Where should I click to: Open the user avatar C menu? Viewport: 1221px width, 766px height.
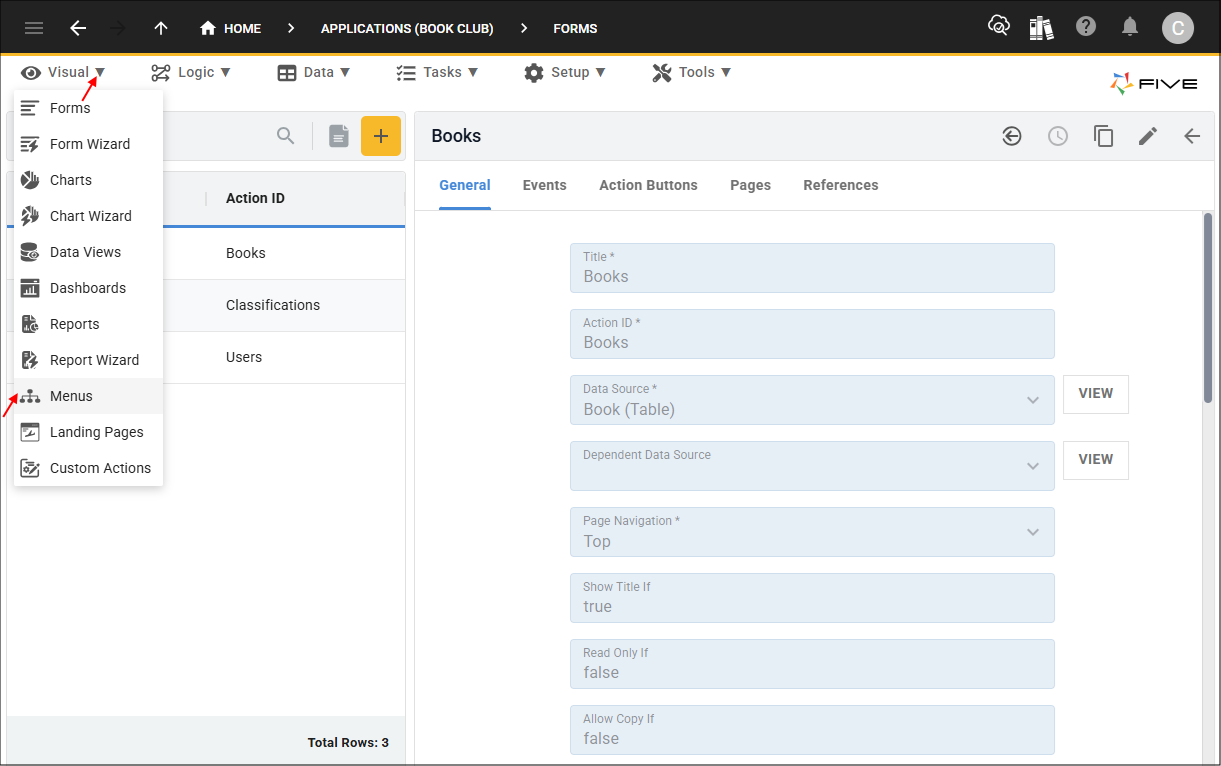pyautogui.click(x=1177, y=28)
